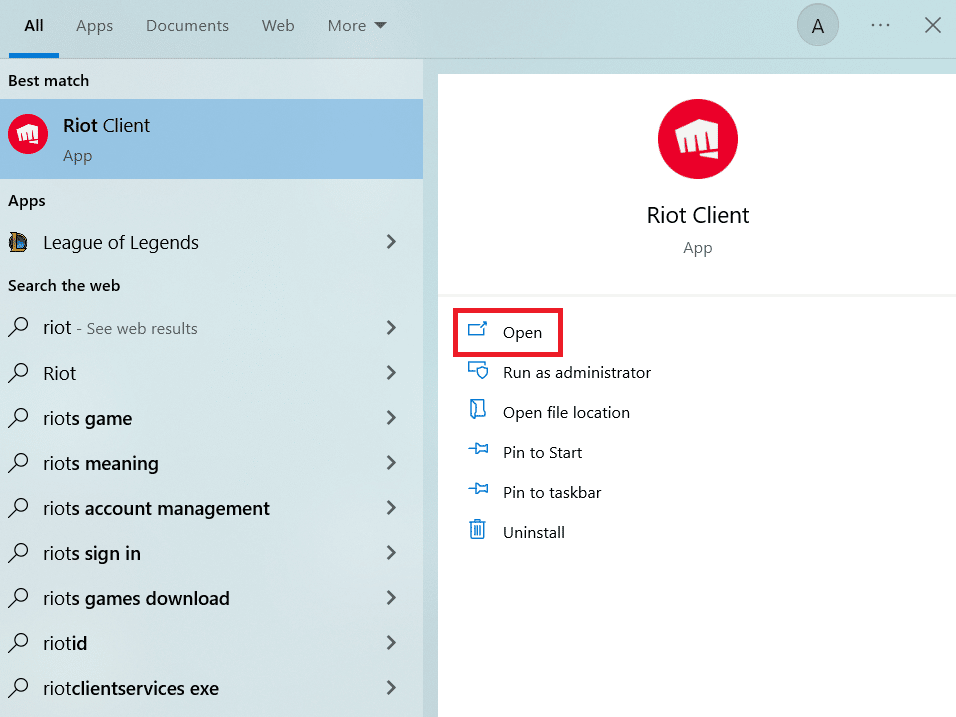The image size is (956, 717).
Task: Select the 'Riot Client' best match title
Action: 106,125
